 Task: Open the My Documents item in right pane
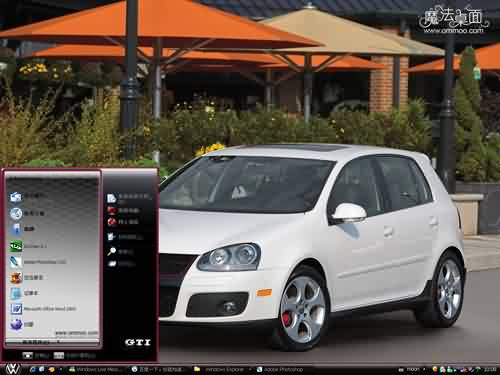tap(128, 198)
